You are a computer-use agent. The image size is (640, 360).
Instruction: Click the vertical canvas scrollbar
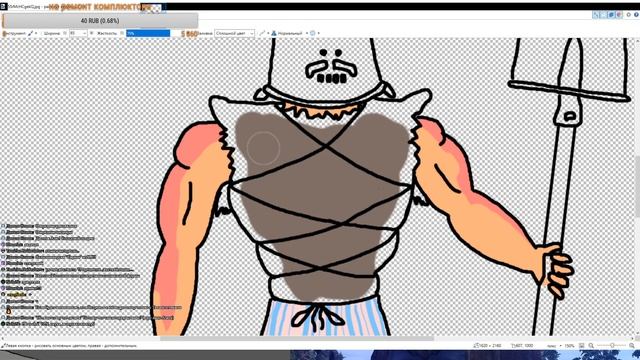click(638, 187)
